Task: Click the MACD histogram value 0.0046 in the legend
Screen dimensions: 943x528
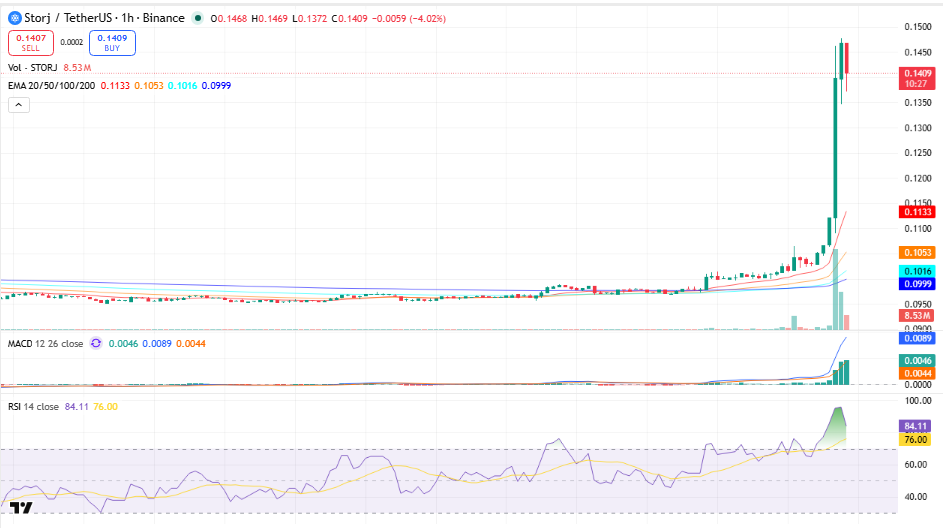Action: point(123,343)
